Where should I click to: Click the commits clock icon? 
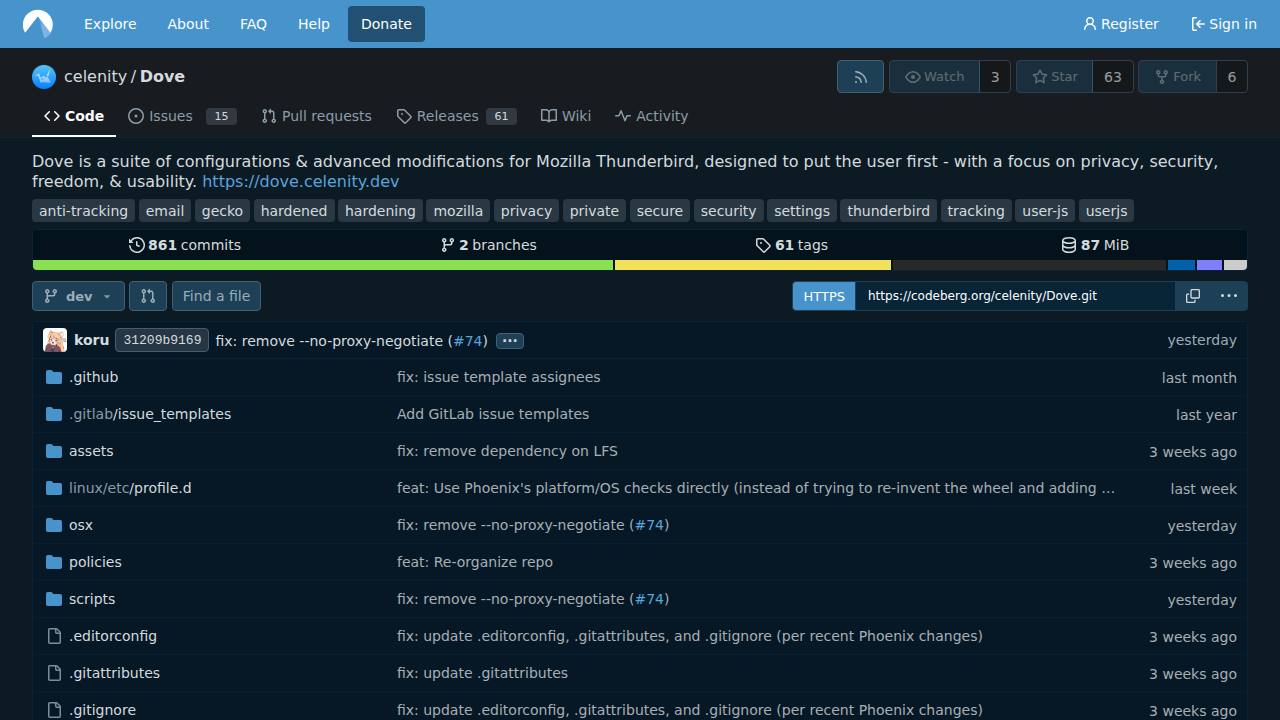[137, 245]
